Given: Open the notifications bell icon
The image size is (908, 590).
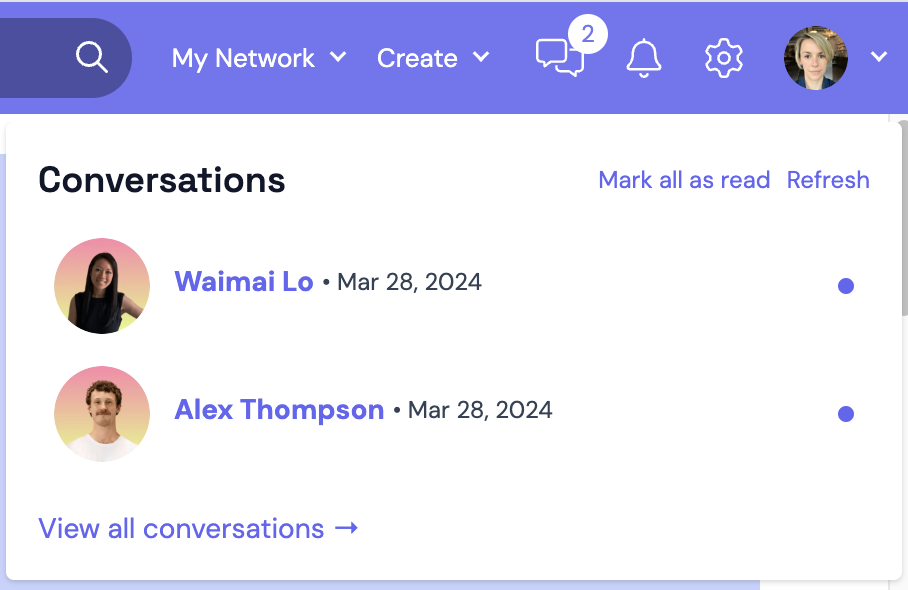Looking at the screenshot, I should 644,58.
